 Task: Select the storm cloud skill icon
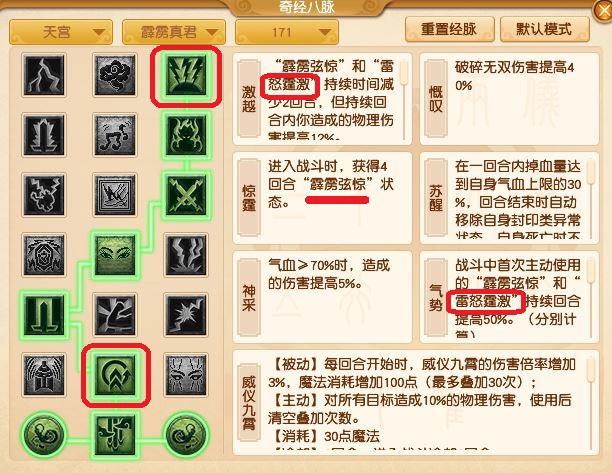tap(115, 75)
